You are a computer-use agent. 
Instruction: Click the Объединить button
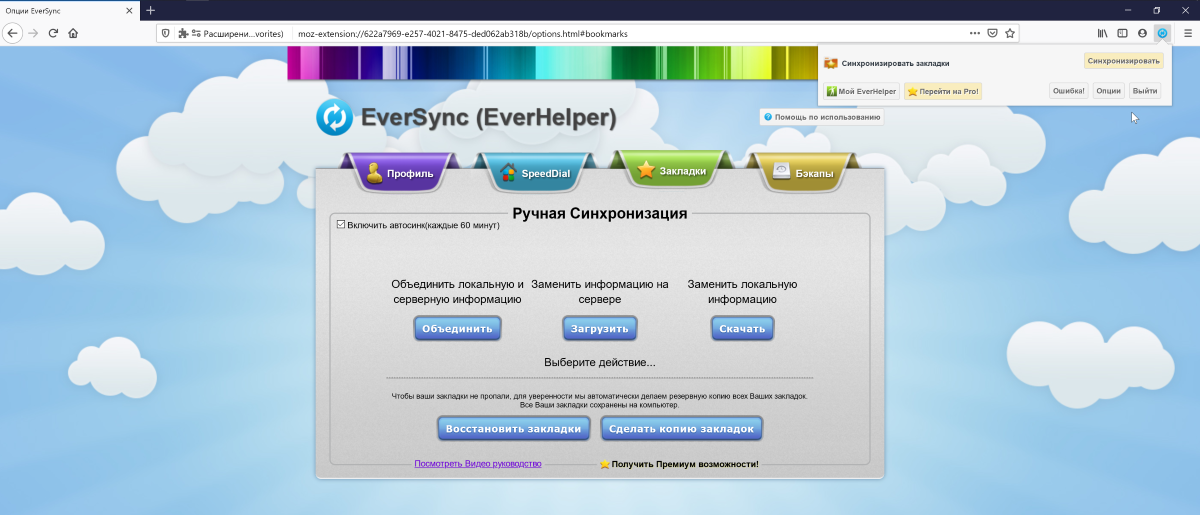(458, 328)
